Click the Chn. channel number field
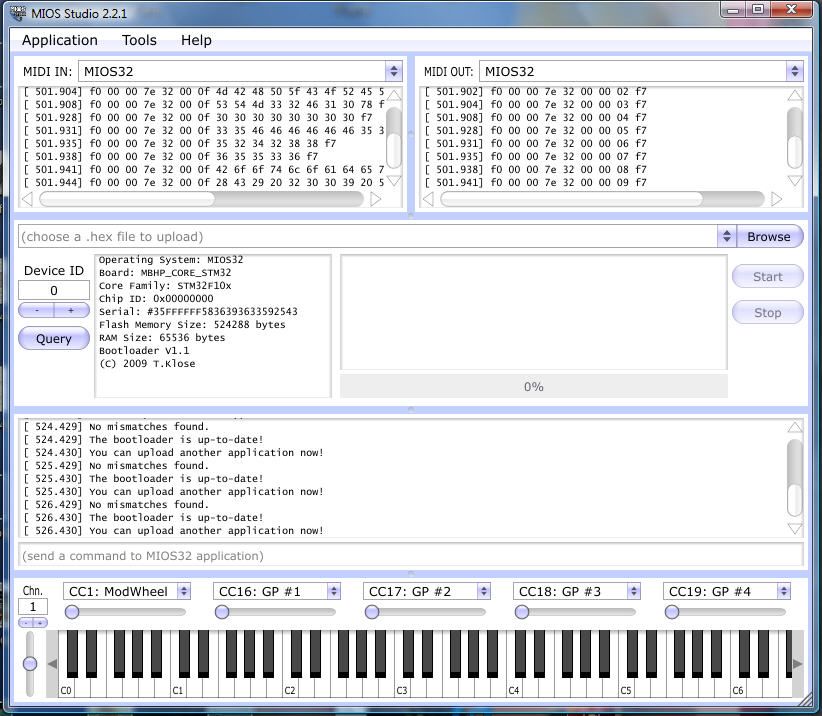 point(33,606)
